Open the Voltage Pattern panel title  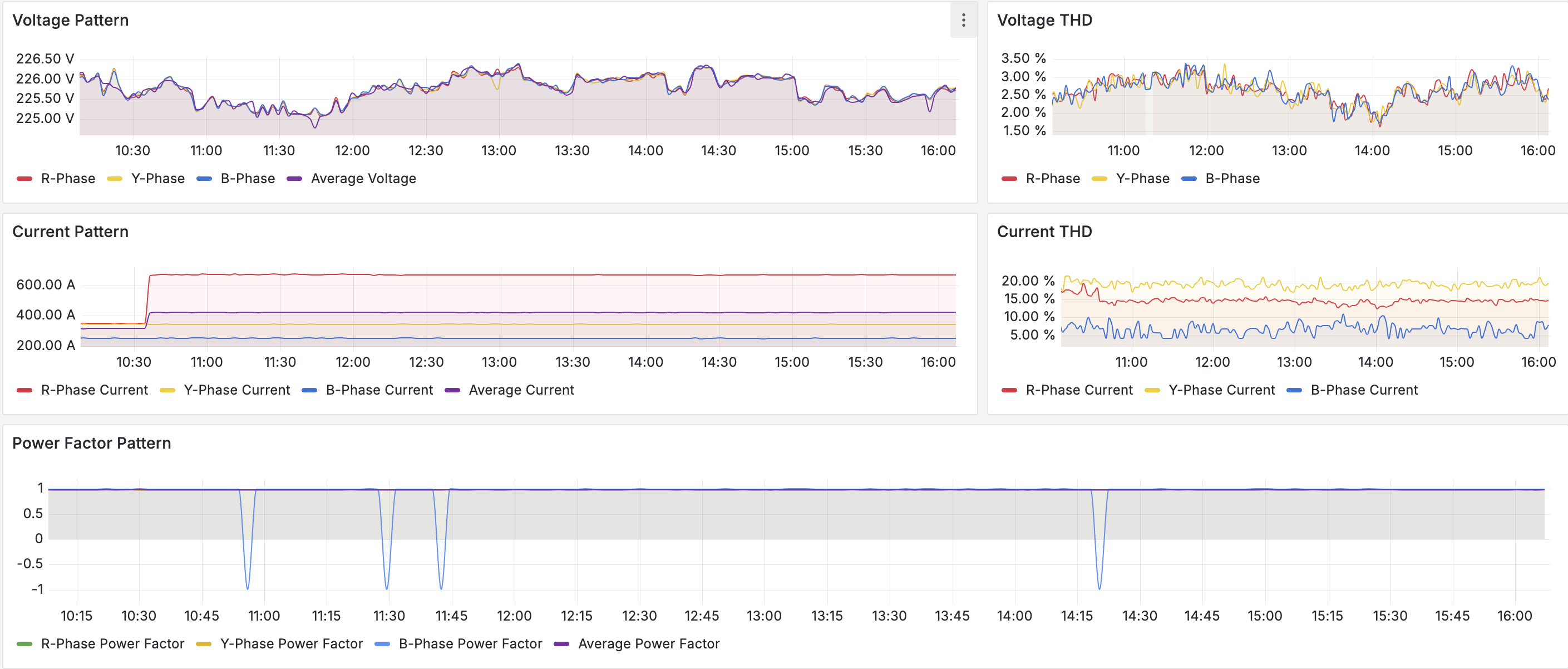click(71, 20)
